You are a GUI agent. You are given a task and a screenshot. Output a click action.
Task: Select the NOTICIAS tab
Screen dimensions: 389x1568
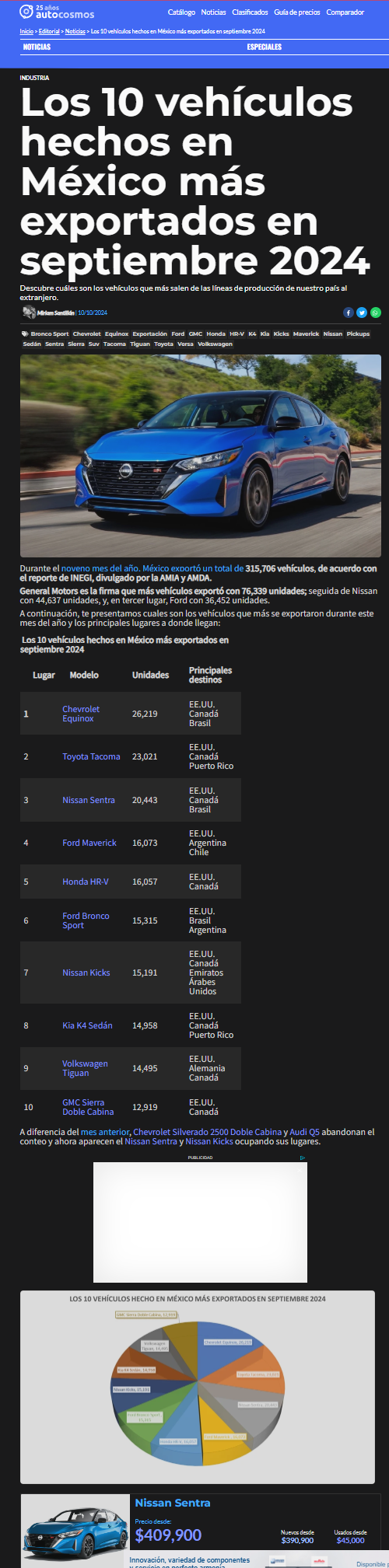[x=37, y=47]
